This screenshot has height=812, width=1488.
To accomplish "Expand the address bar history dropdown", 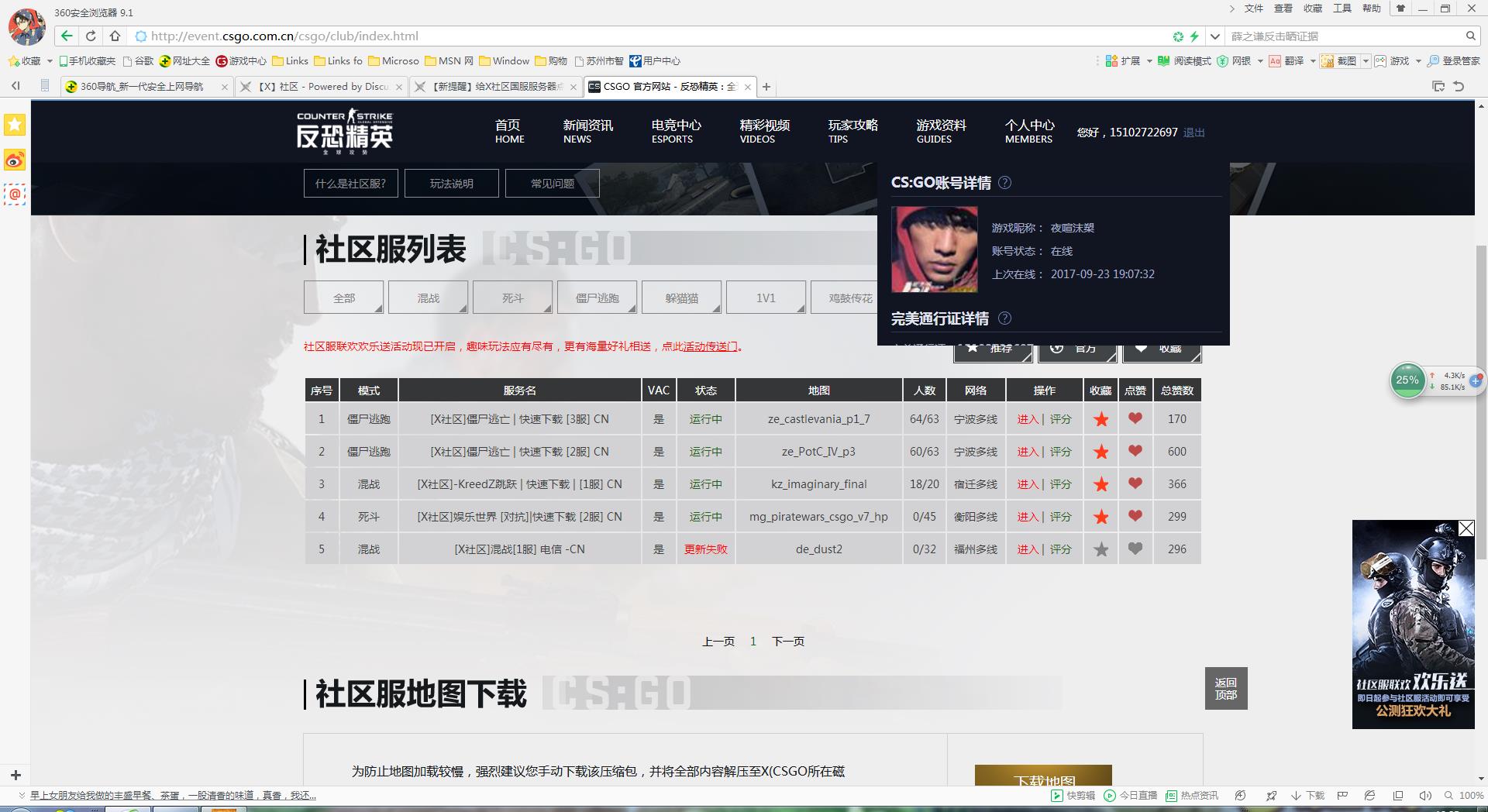I will [x=1214, y=36].
